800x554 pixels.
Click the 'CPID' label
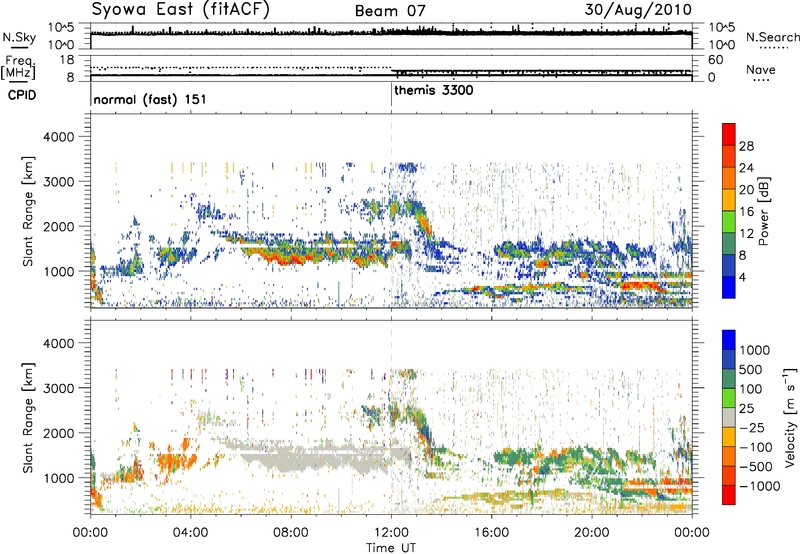point(22,95)
